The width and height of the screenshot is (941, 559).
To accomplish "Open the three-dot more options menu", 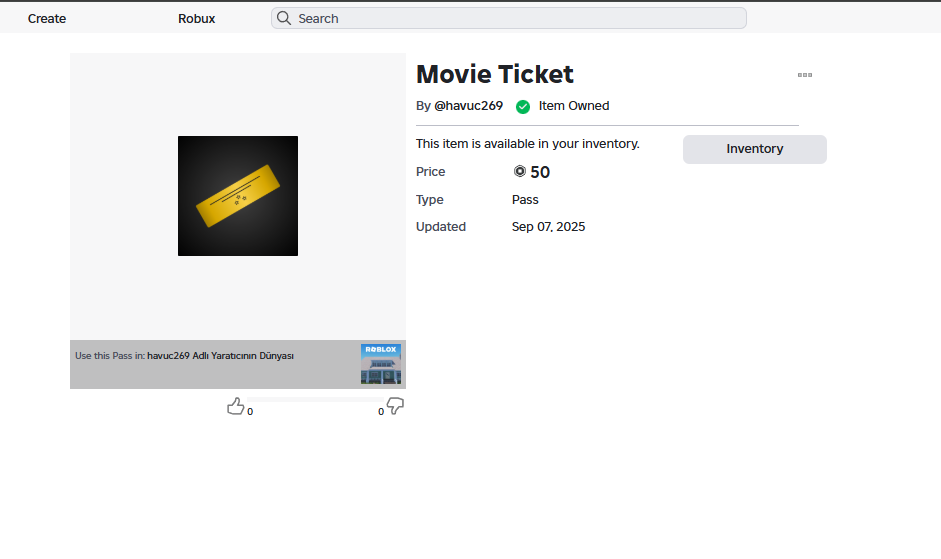I will tap(804, 75).
